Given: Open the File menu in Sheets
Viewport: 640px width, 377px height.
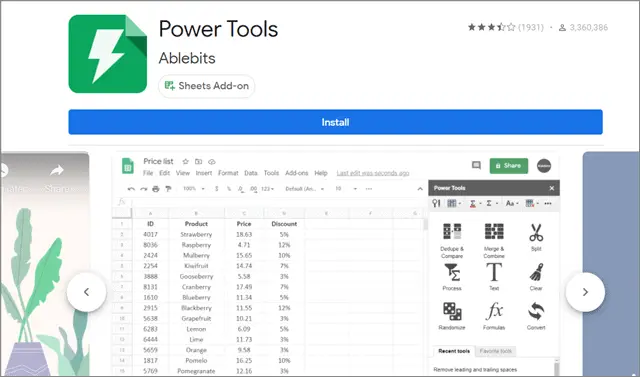Looking at the screenshot, I should [x=148, y=173].
